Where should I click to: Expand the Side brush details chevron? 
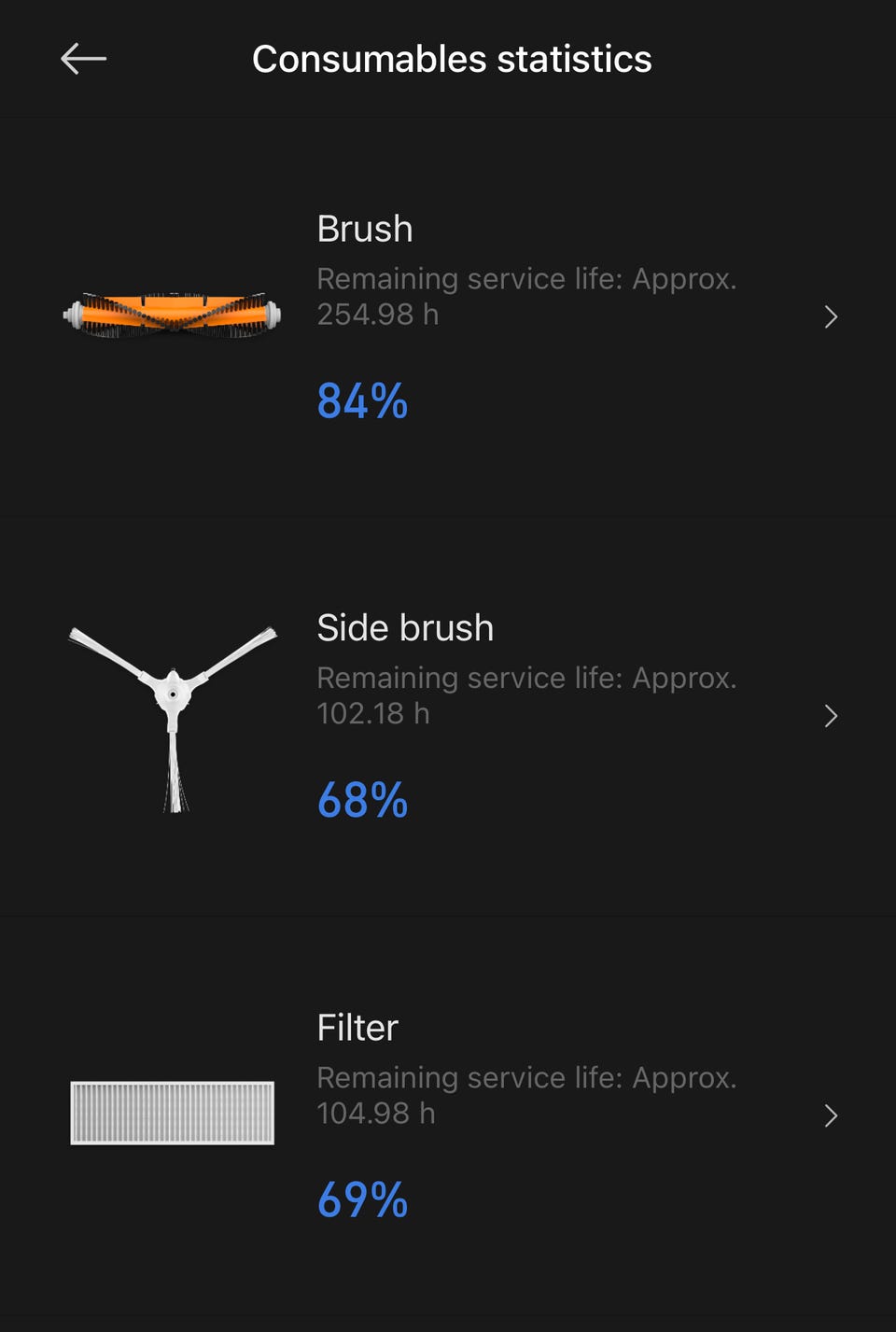[831, 716]
